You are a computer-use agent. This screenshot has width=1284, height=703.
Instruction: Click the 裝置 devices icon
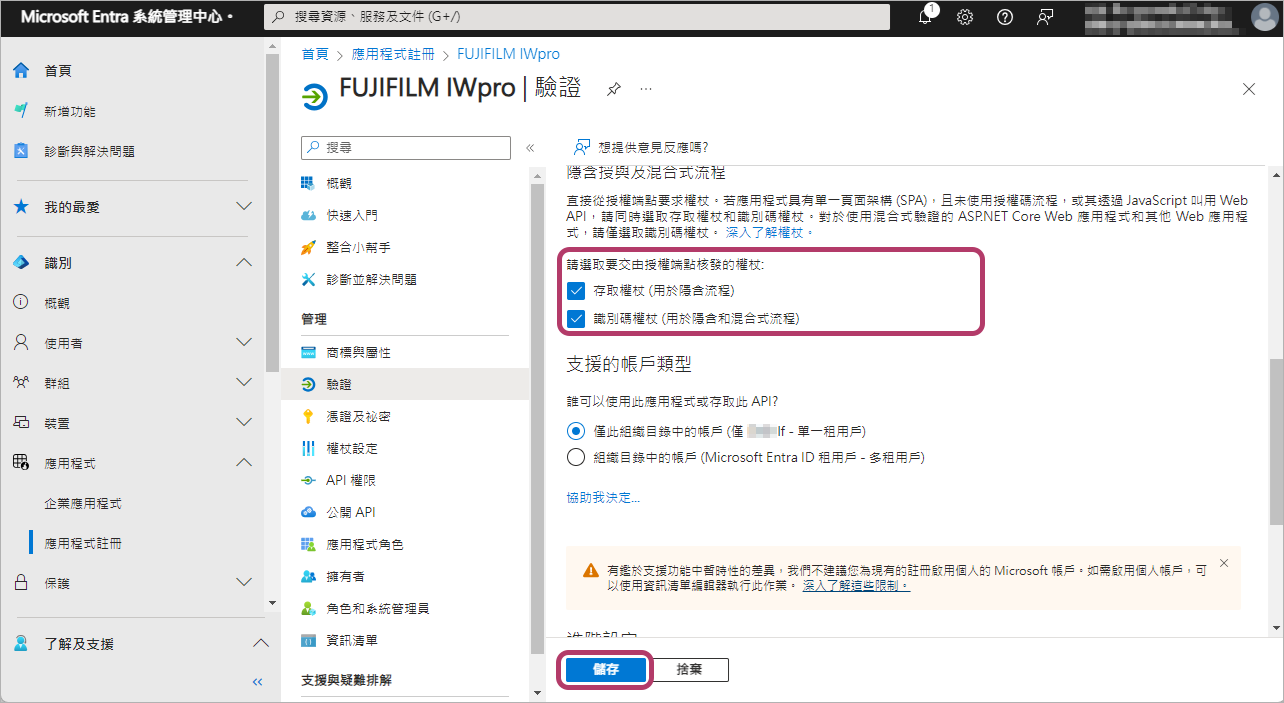coord(21,423)
